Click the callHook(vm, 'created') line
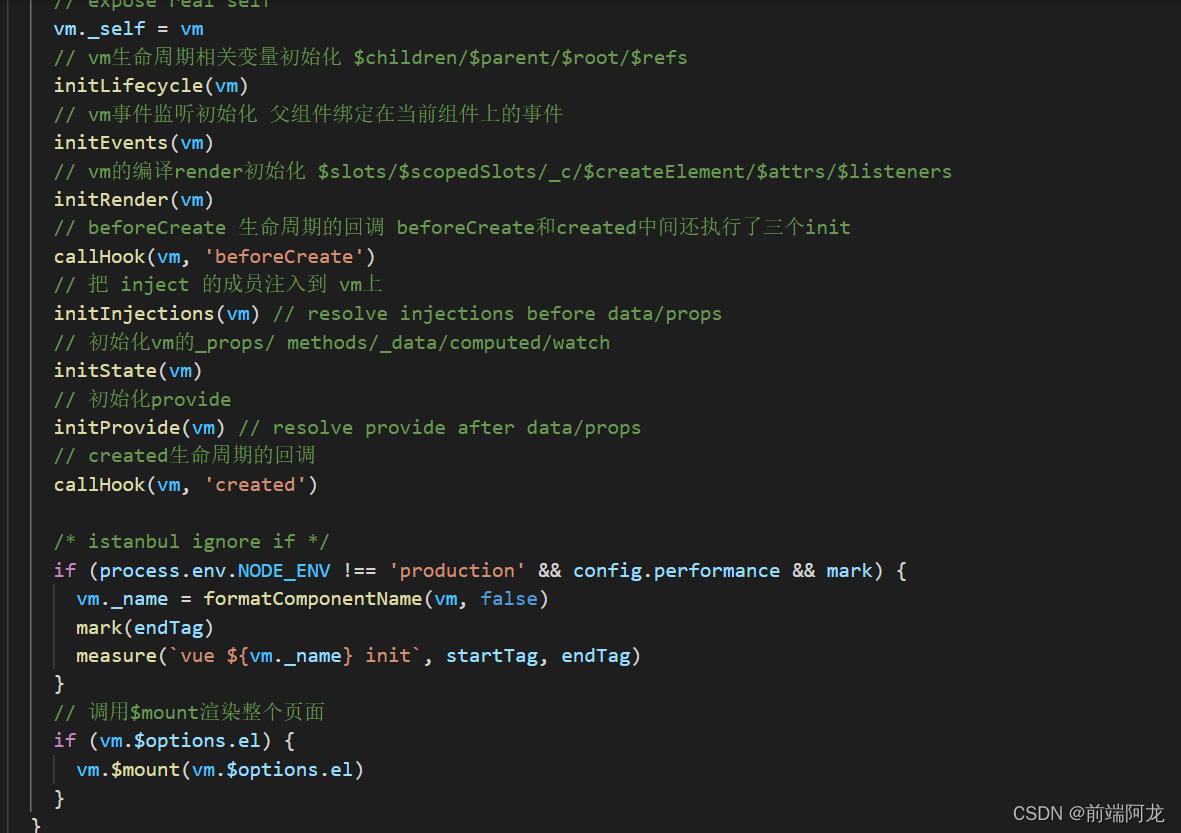This screenshot has height=833, width=1181. pos(185,486)
